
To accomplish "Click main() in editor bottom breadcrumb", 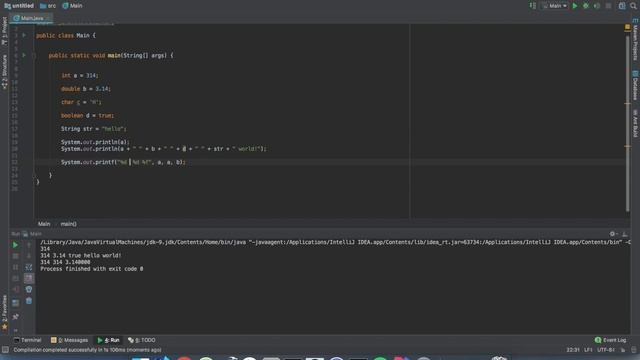I will [x=69, y=224].
